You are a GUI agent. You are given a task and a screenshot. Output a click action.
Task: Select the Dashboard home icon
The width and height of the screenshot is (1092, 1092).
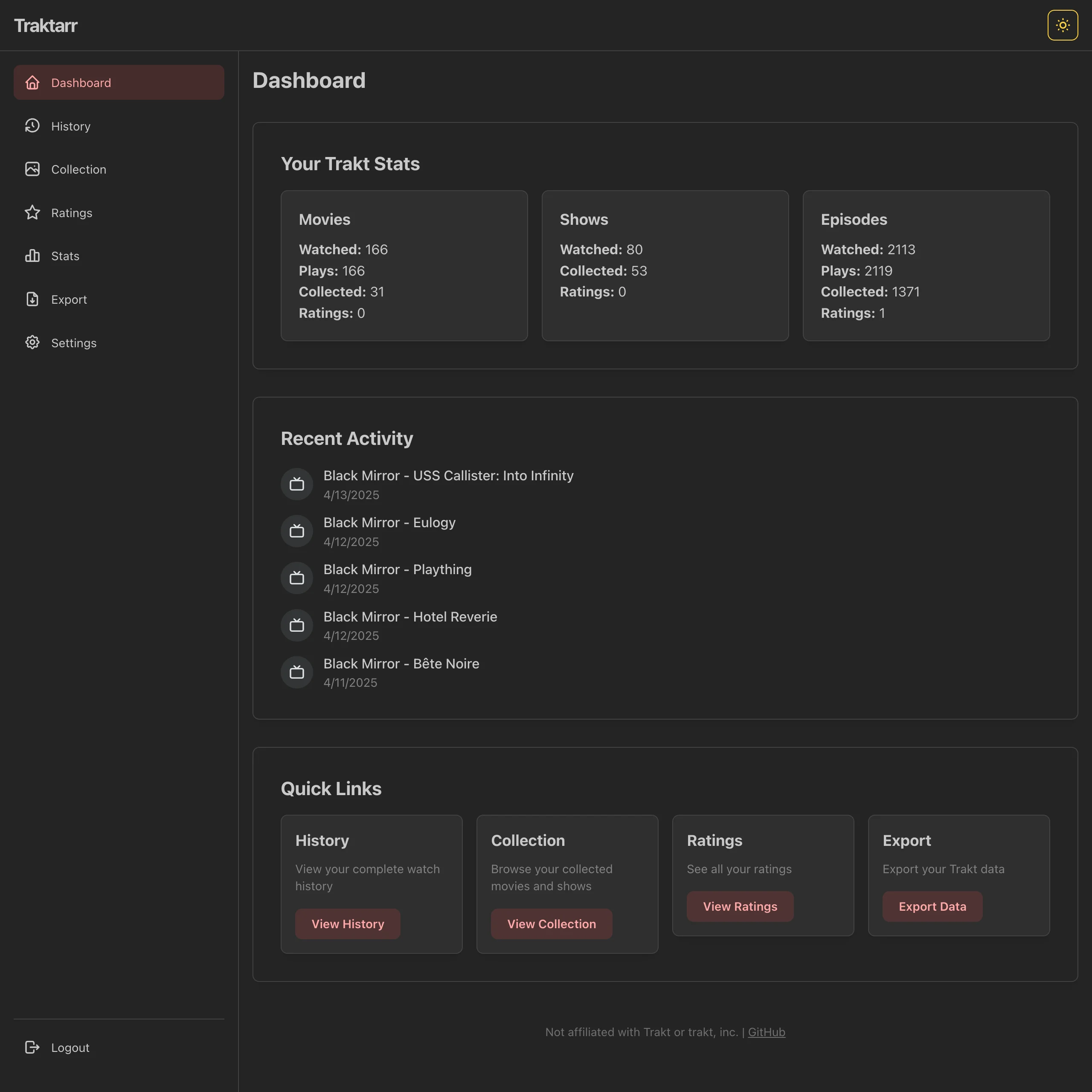pyautogui.click(x=32, y=82)
